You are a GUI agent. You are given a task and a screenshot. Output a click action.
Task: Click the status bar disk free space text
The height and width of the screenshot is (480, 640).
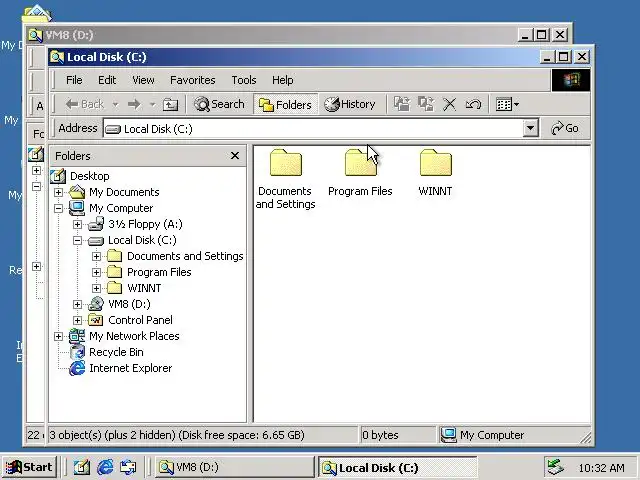point(242,435)
